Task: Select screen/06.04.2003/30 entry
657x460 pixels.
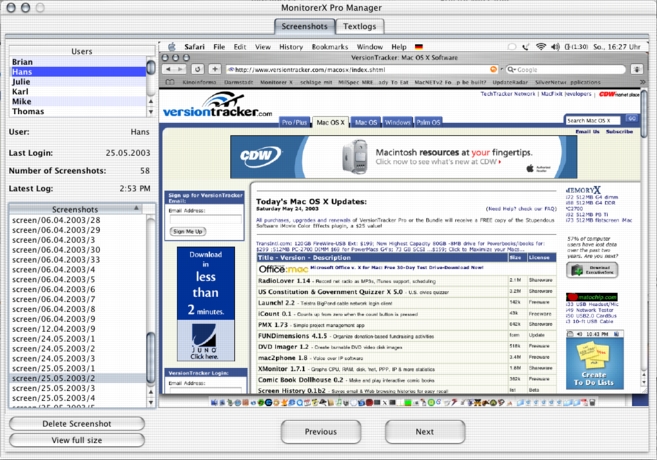Action: coord(78,250)
